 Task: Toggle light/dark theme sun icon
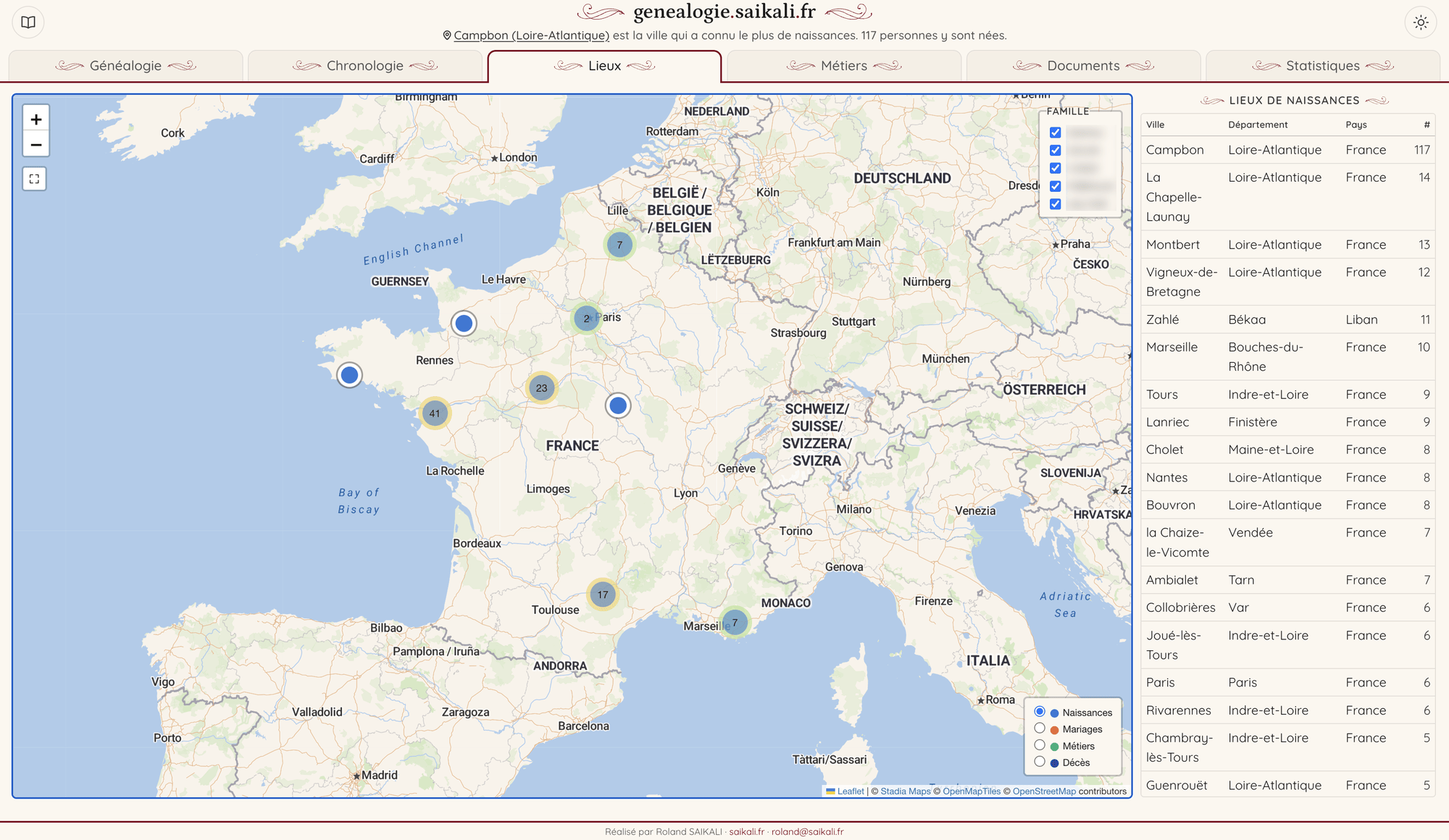coord(1421,22)
